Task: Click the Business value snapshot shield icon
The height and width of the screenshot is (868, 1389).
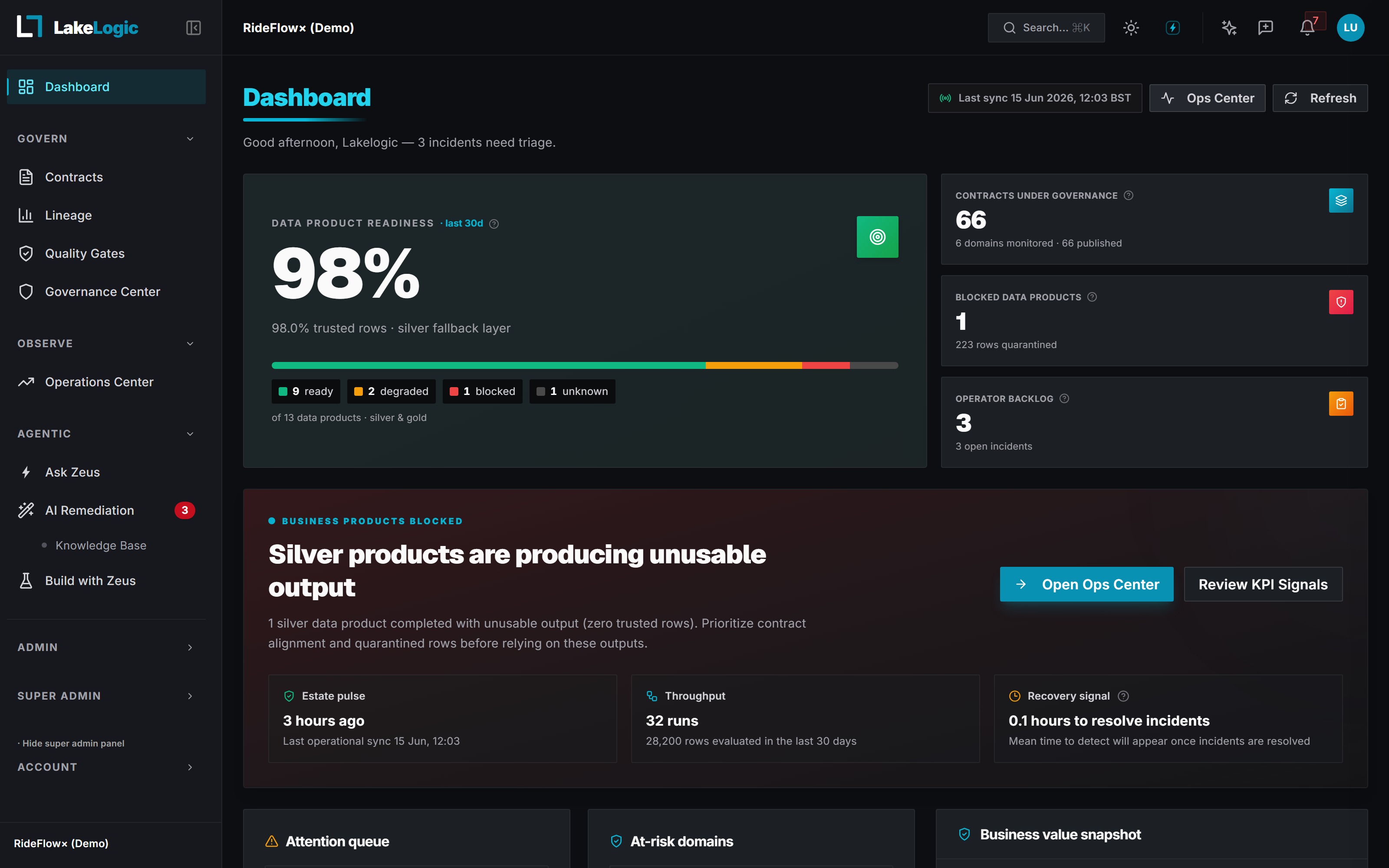Action: point(964,834)
